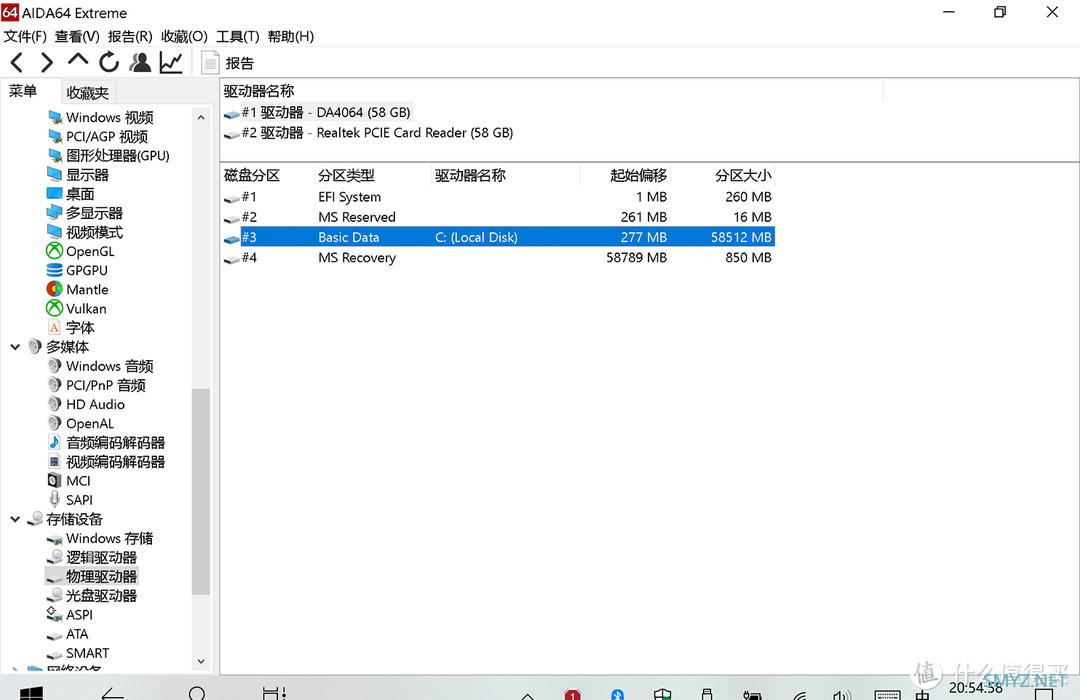Collapse the 多媒体 tree branch
This screenshot has height=700, width=1080.
[x=15, y=347]
